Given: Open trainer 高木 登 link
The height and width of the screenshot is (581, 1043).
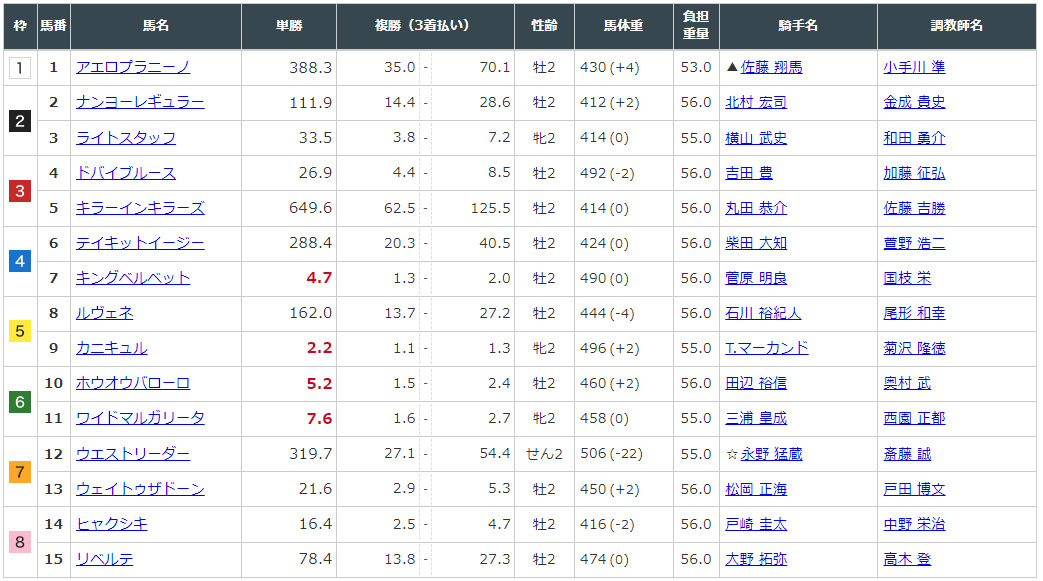Looking at the screenshot, I should (906, 559).
